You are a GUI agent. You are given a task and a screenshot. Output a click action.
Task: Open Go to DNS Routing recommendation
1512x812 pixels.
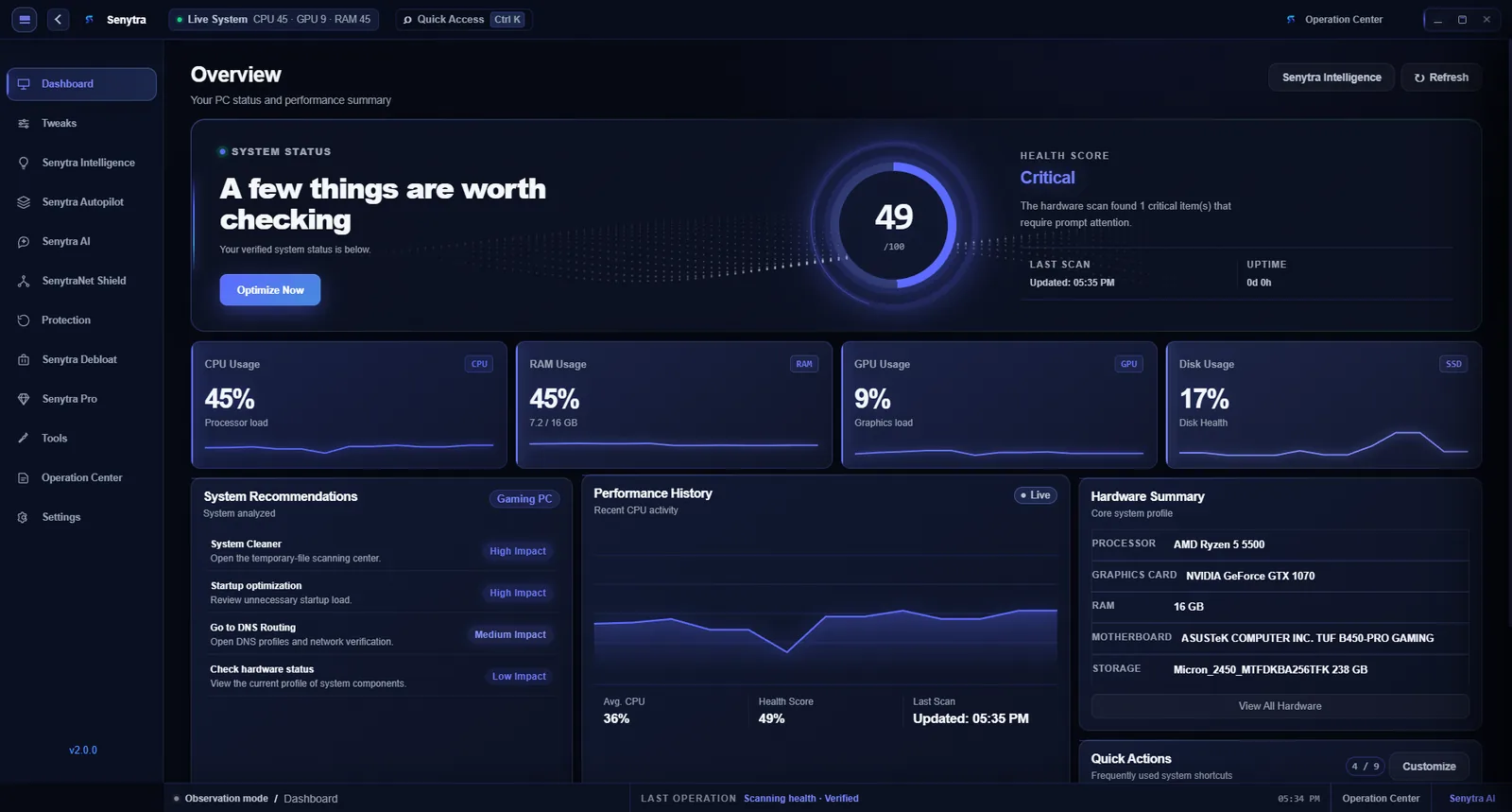381,634
